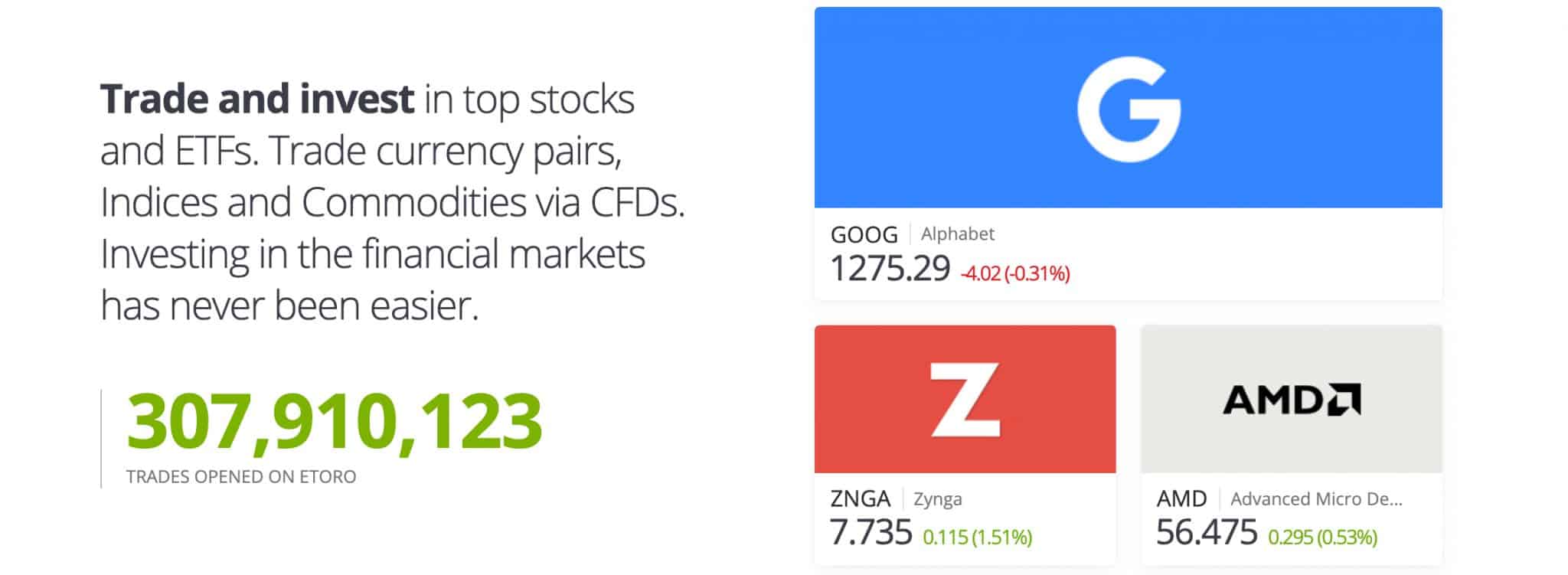Open the AMD ticker symbol

coord(1181,499)
